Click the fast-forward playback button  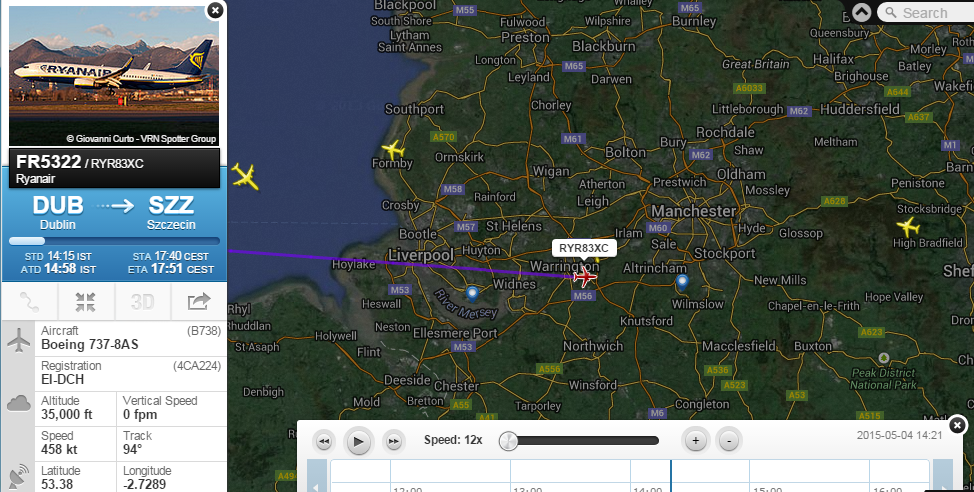[x=393, y=442]
